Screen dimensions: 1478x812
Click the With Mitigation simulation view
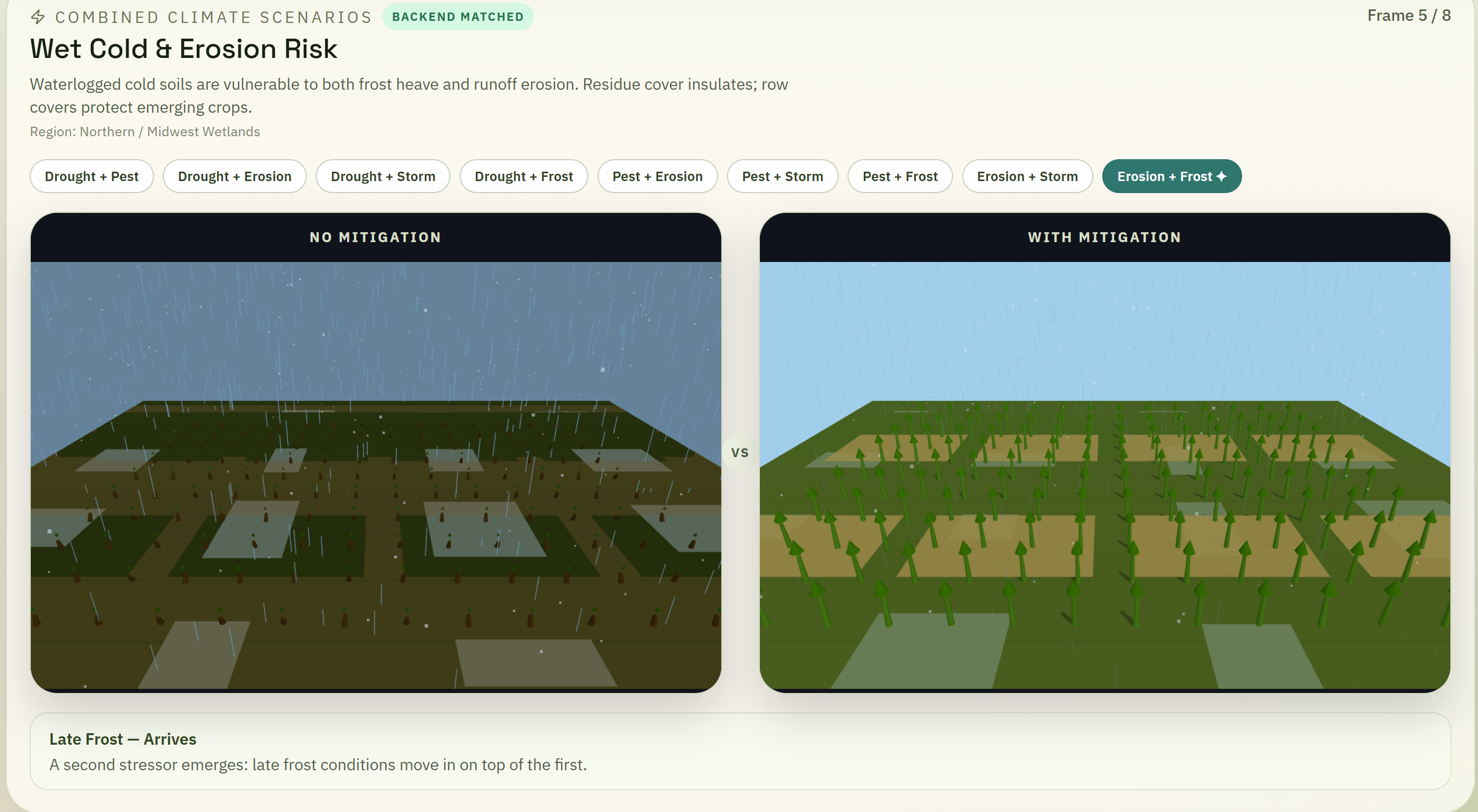click(1104, 476)
